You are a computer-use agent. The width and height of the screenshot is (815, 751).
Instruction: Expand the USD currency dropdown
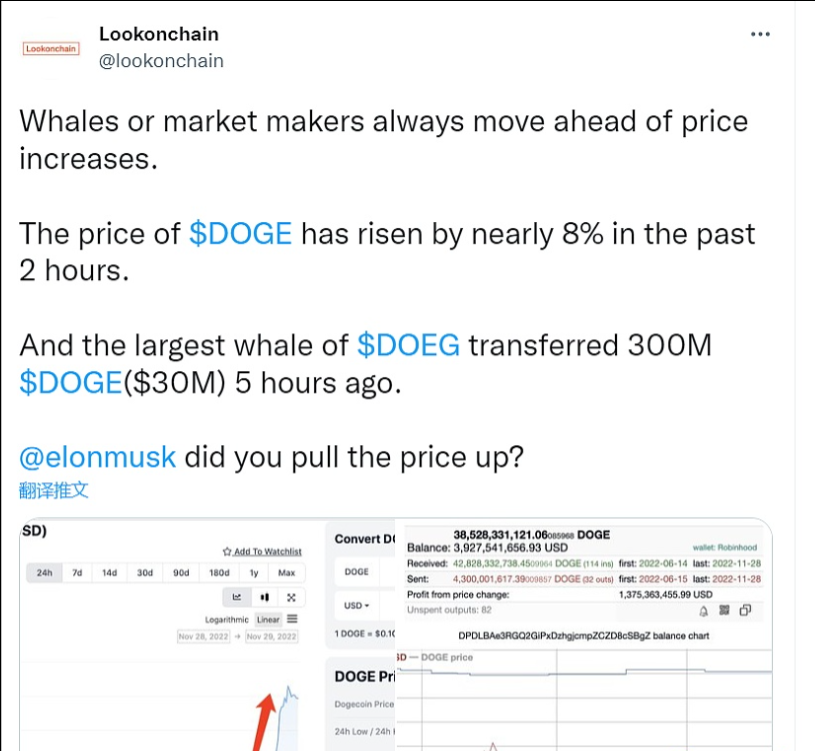[358, 606]
